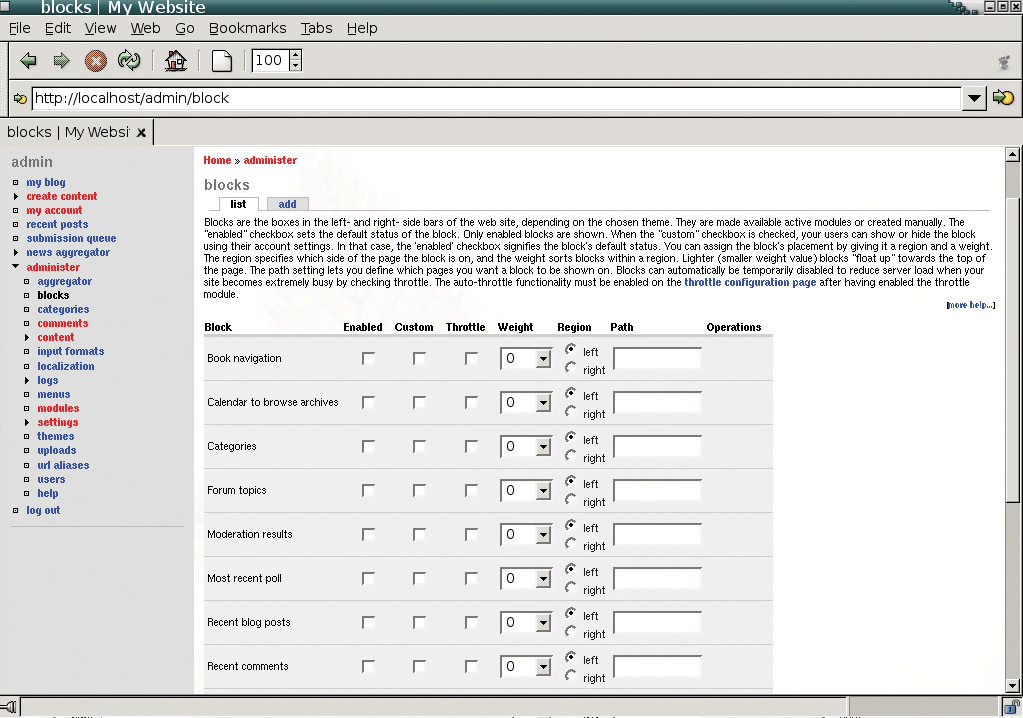Open the themes admin link
This screenshot has height=718, width=1023.
[55, 436]
